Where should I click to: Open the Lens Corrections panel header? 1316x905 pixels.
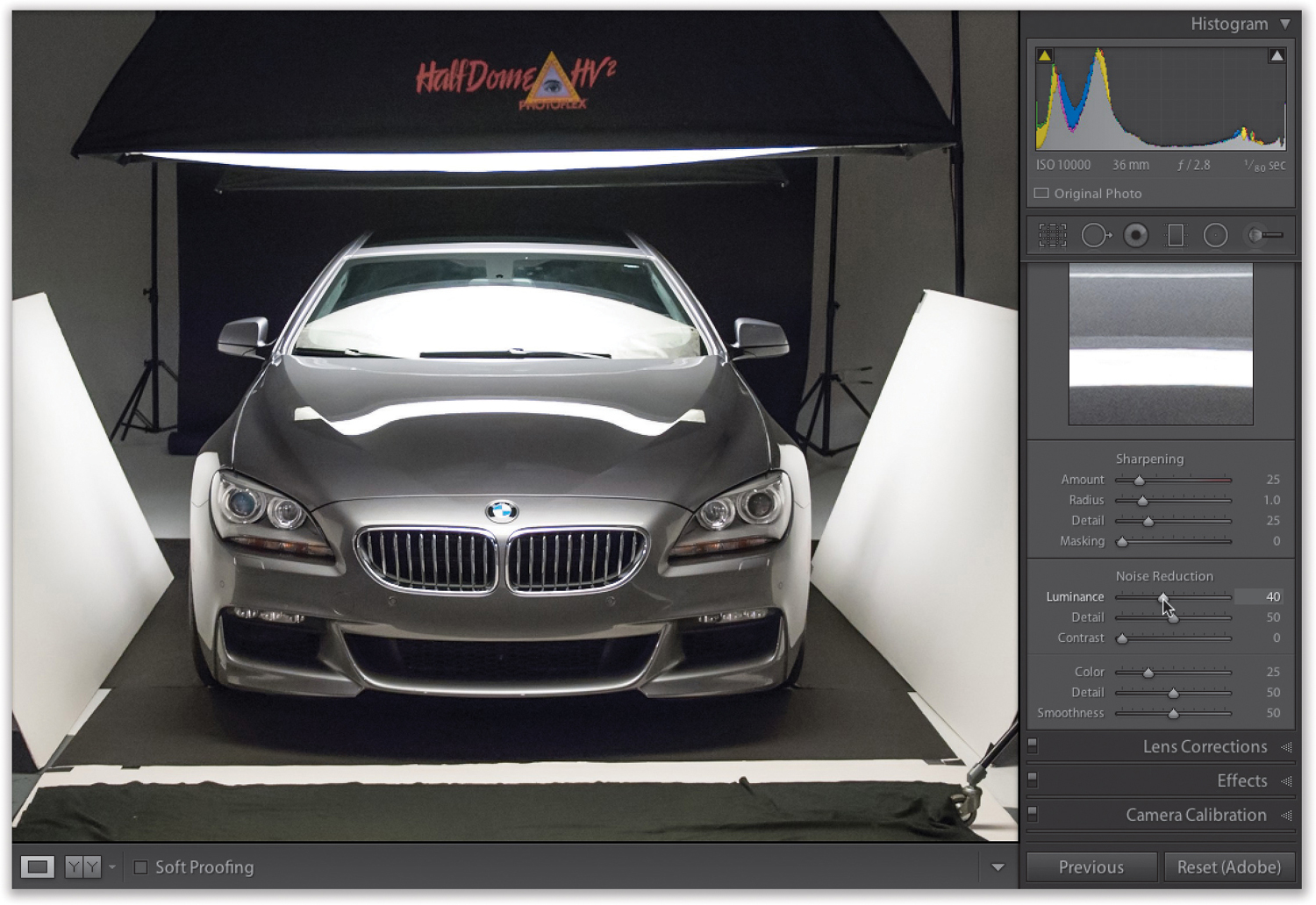(1161, 746)
